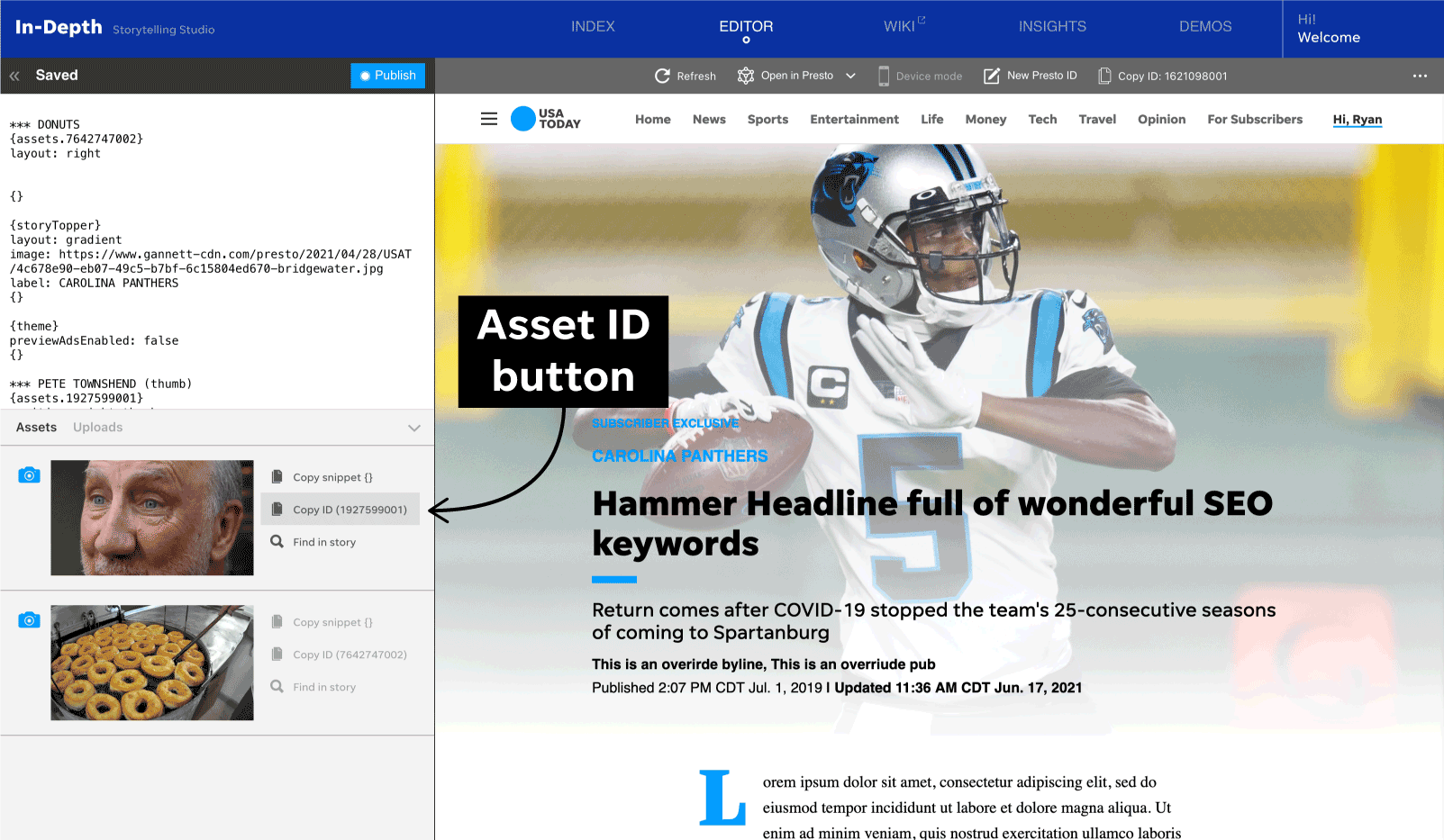Click the camera icon beside the donuts asset

point(29,619)
